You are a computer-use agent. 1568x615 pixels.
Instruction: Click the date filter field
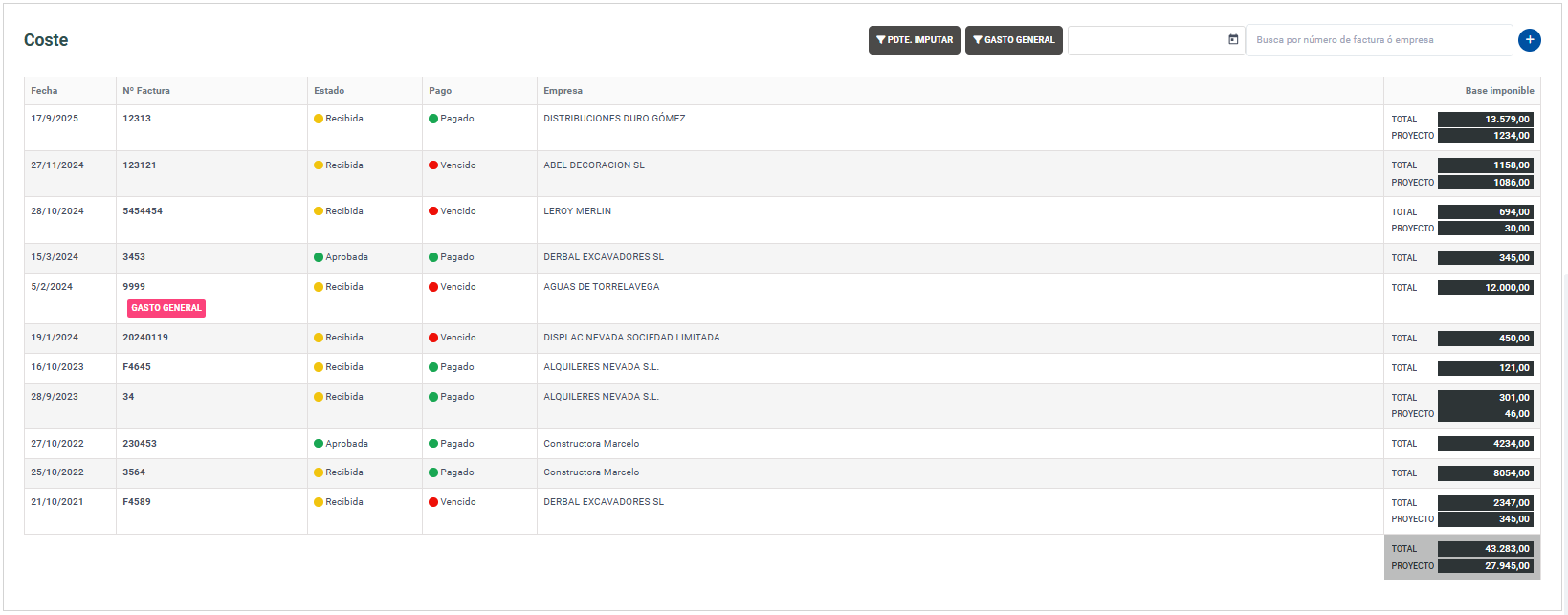pyautogui.click(x=1145, y=40)
